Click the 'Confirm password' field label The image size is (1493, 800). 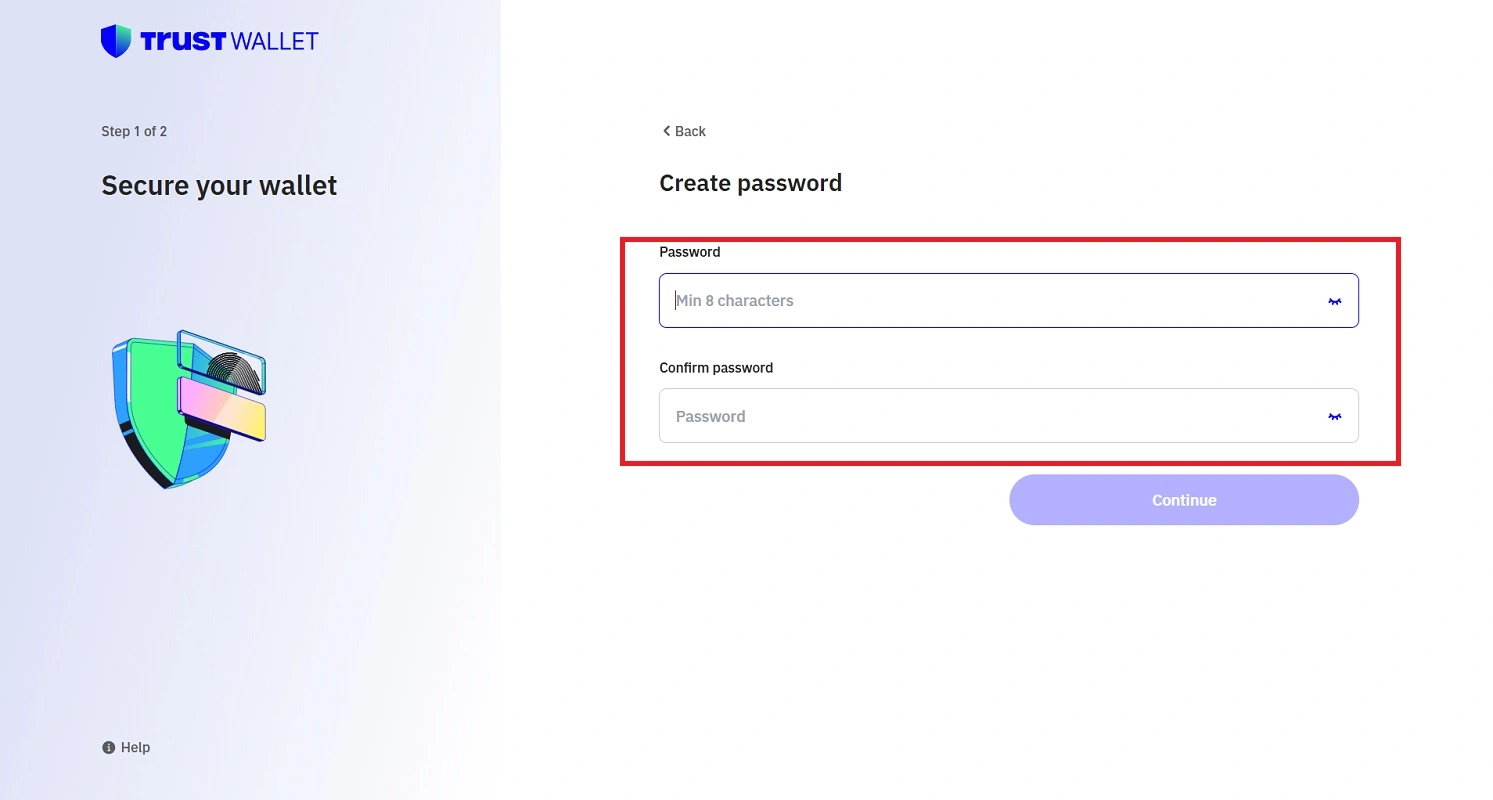pos(716,368)
